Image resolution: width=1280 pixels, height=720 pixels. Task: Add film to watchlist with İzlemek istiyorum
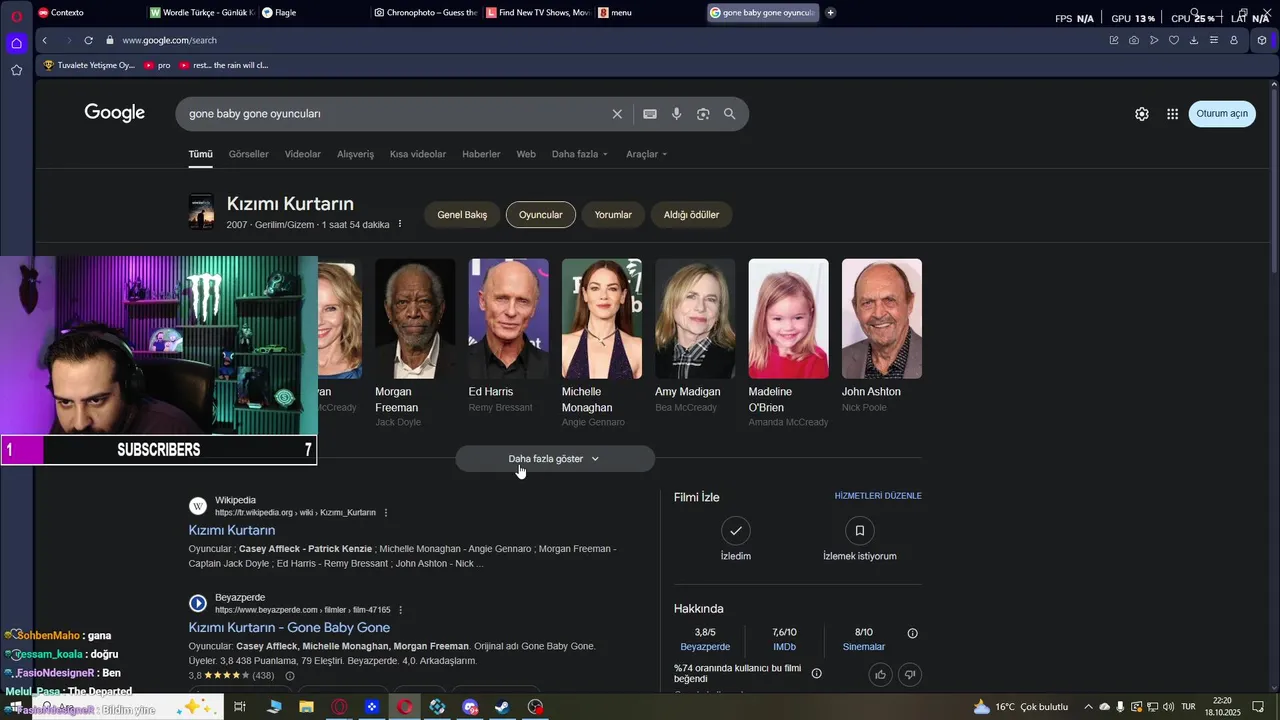click(x=859, y=531)
